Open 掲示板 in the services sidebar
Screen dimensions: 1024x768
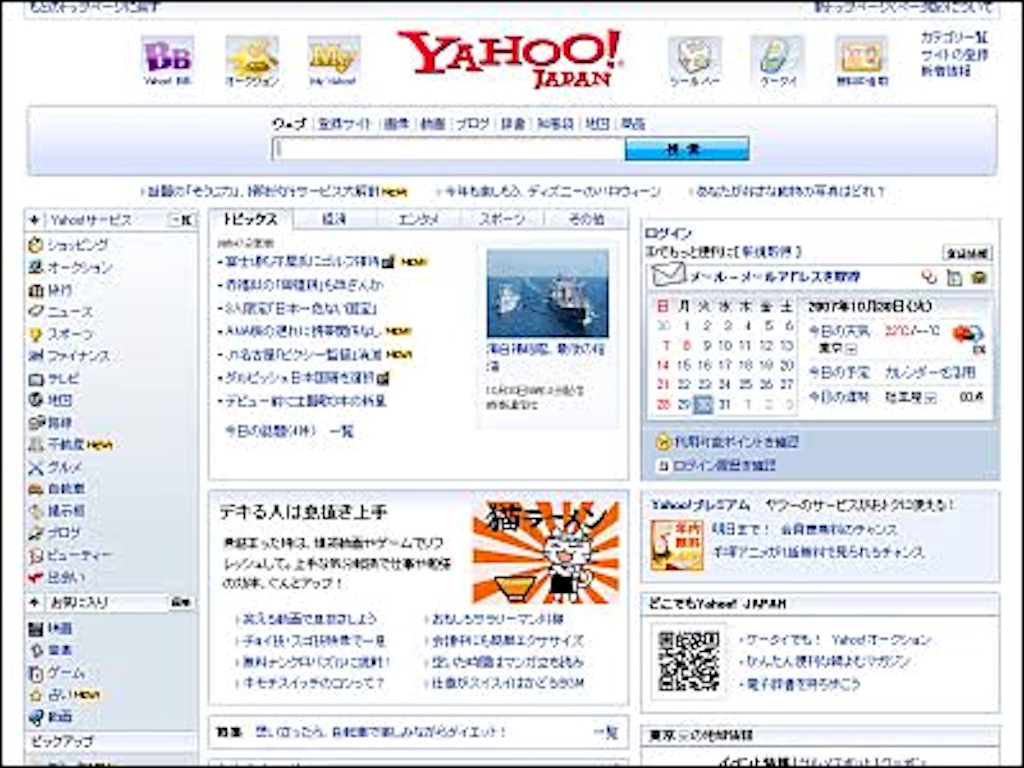coord(57,511)
